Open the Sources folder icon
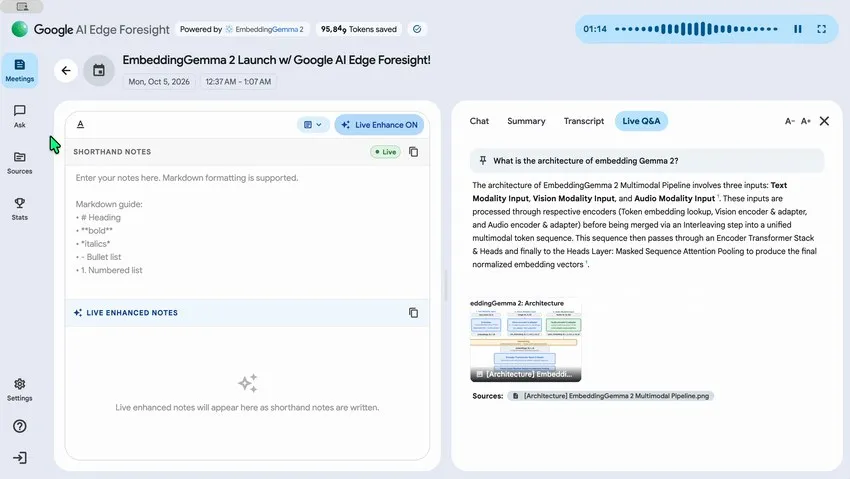Screen dimensions: 850x479 pyautogui.click(x=20, y=163)
